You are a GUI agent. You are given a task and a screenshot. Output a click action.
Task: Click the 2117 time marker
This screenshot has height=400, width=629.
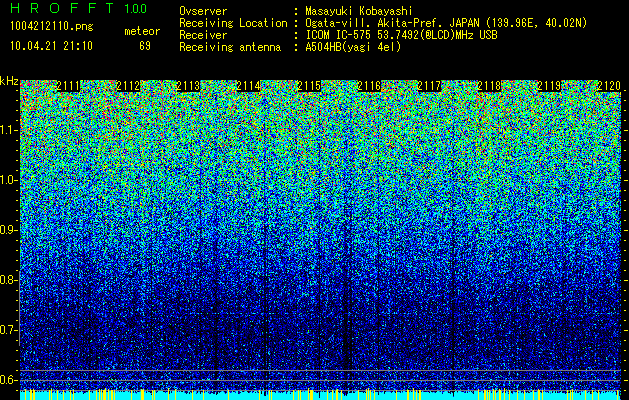(x=429, y=86)
